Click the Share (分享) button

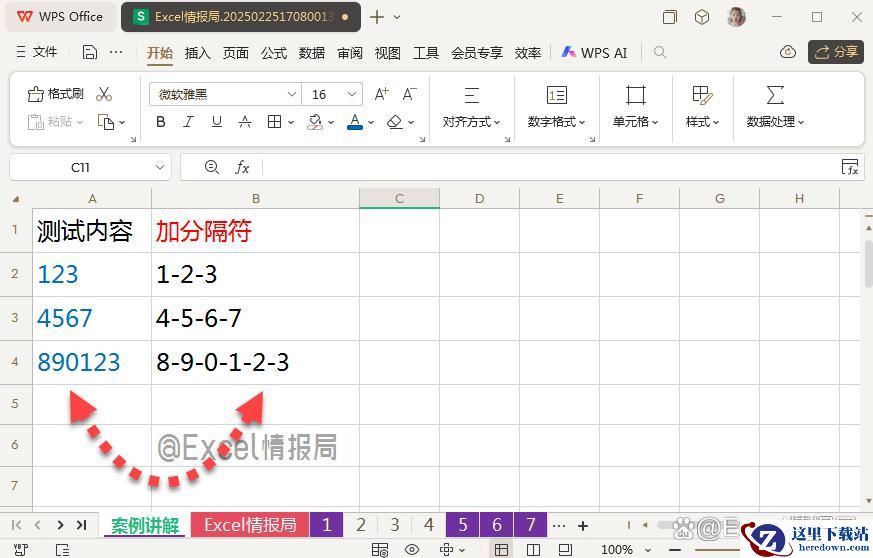coord(836,52)
